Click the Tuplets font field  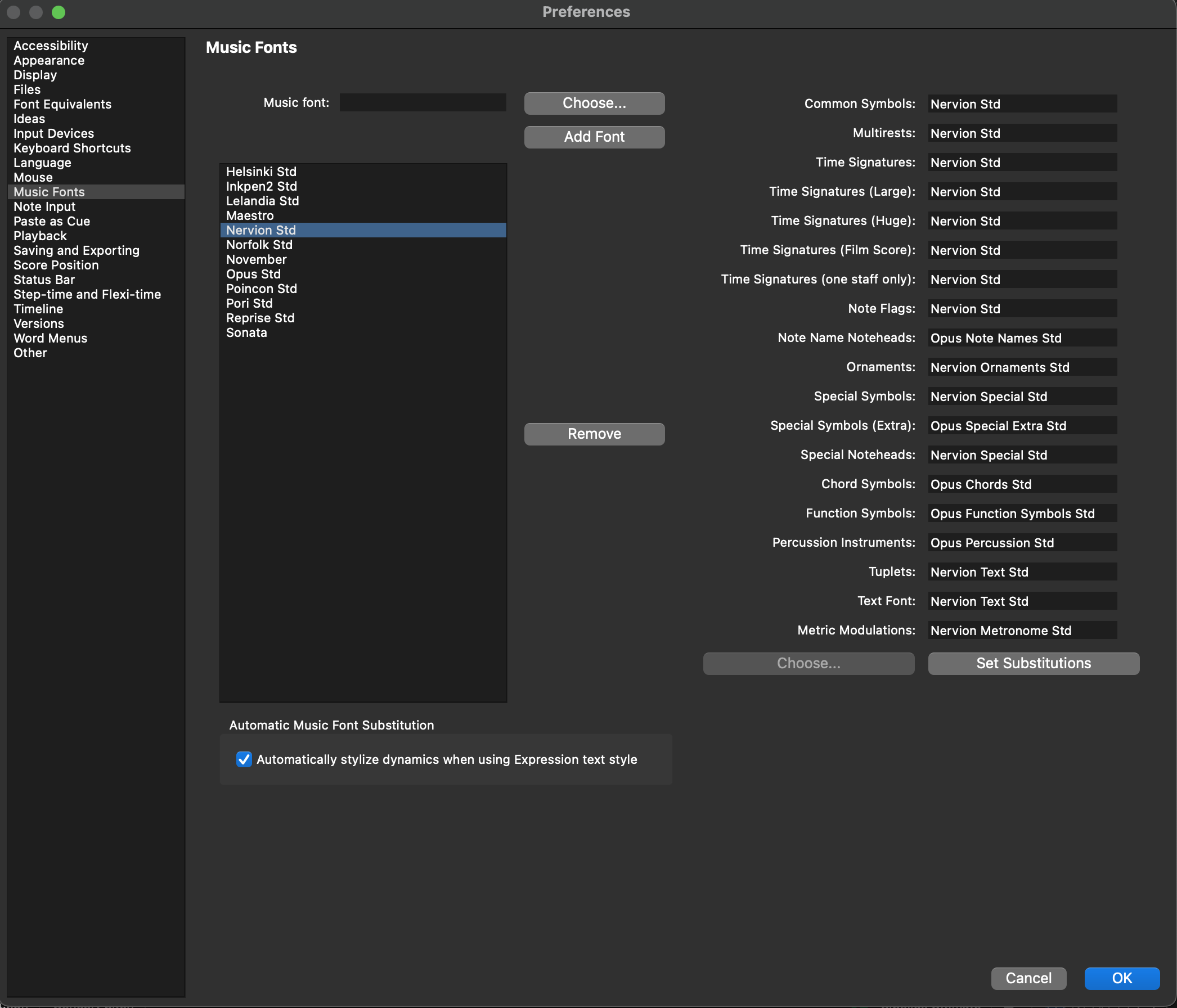[1022, 572]
